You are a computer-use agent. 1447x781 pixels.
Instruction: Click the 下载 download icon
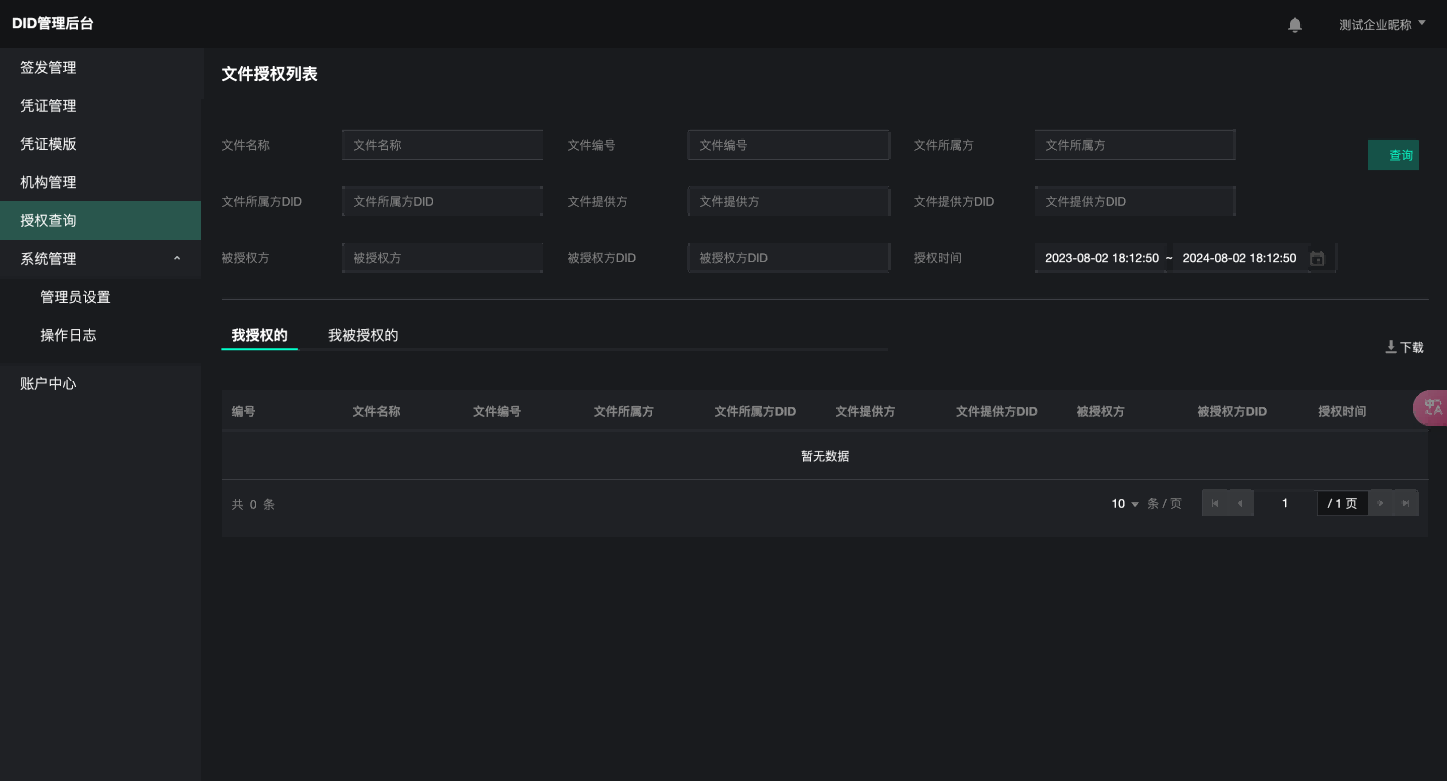tap(1390, 347)
